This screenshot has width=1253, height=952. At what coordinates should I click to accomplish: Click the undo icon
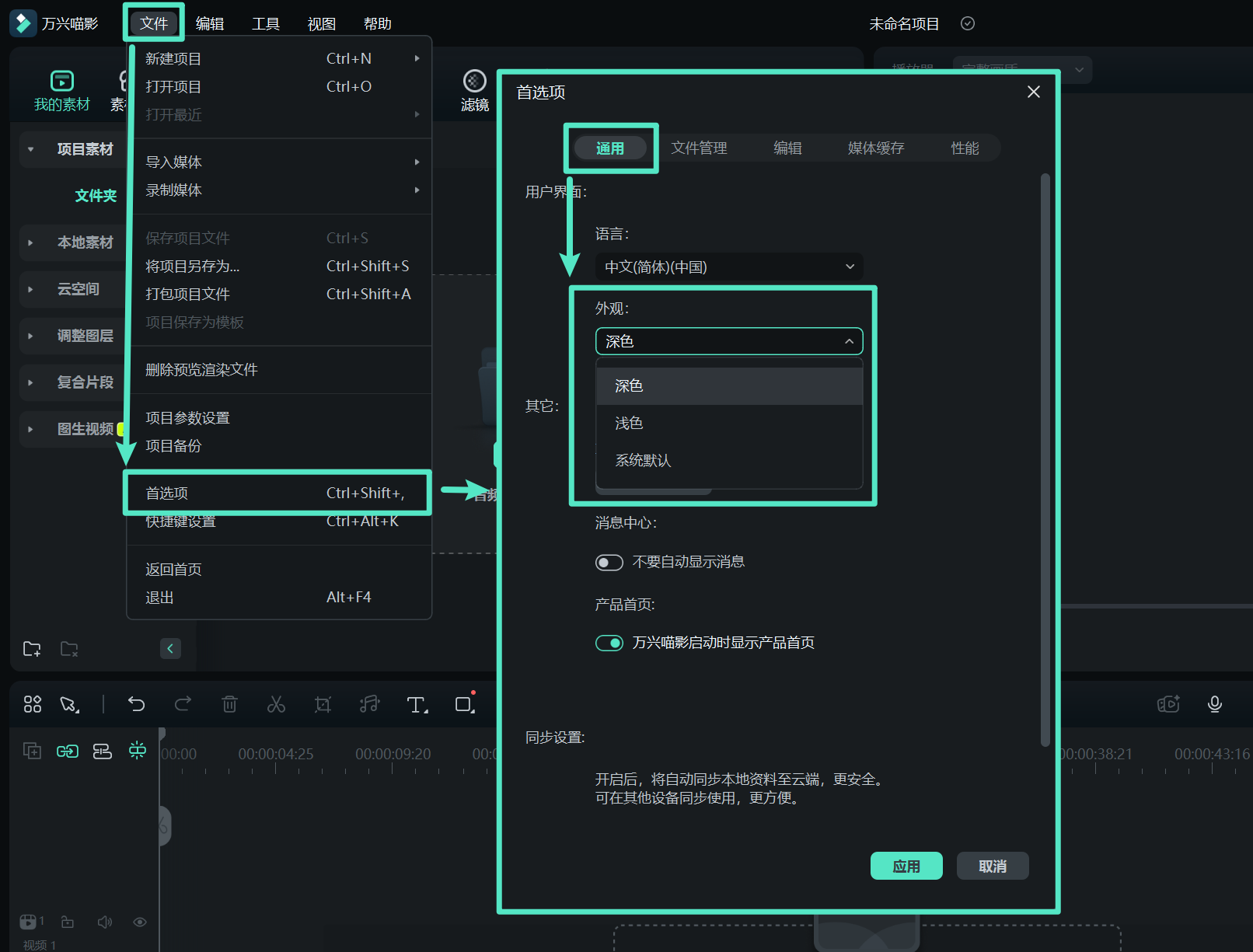pyautogui.click(x=137, y=704)
